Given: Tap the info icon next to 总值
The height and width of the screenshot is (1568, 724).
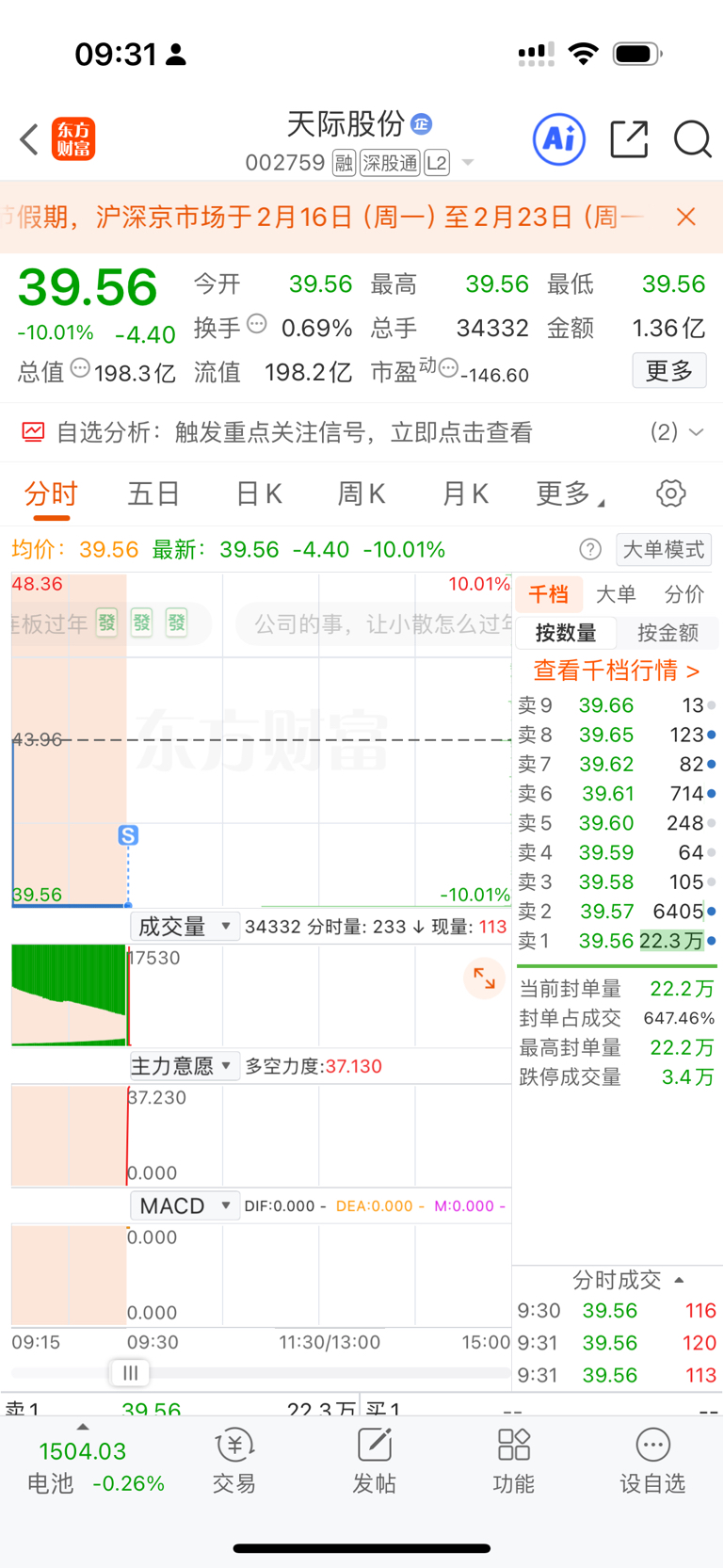Looking at the screenshot, I should tap(81, 368).
